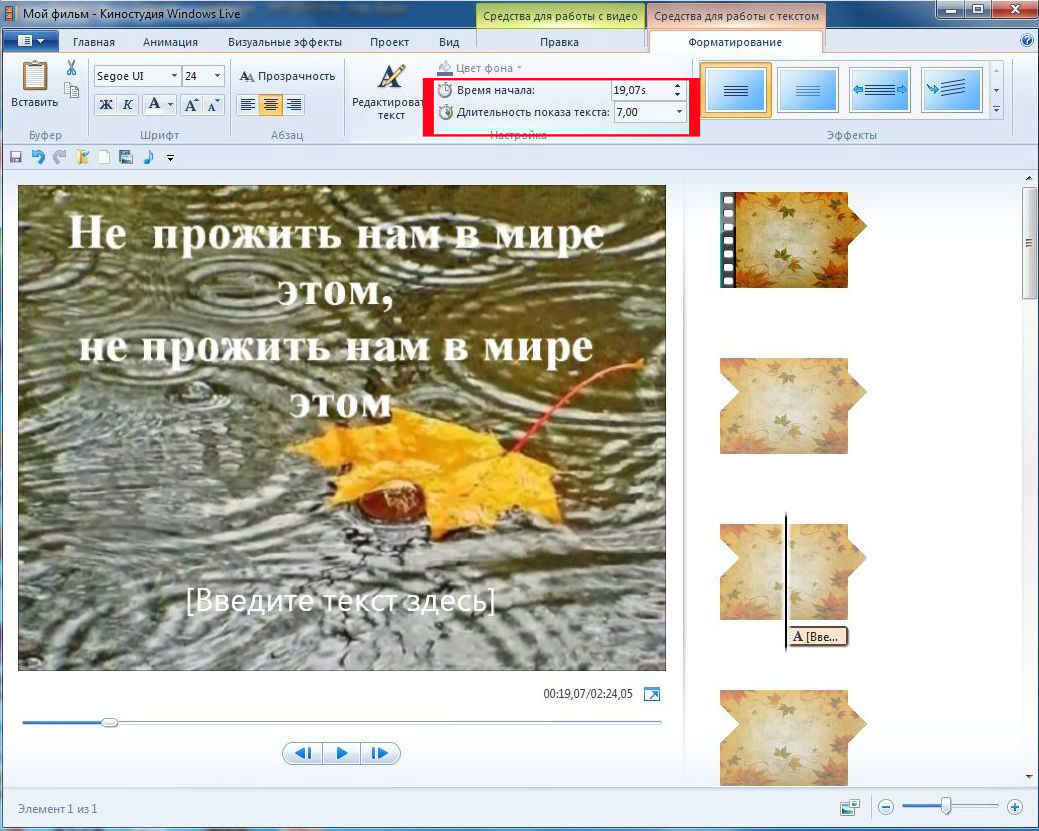The image size is (1039, 831).
Task: Open full-screen preview icon below video
Action: click(652, 694)
